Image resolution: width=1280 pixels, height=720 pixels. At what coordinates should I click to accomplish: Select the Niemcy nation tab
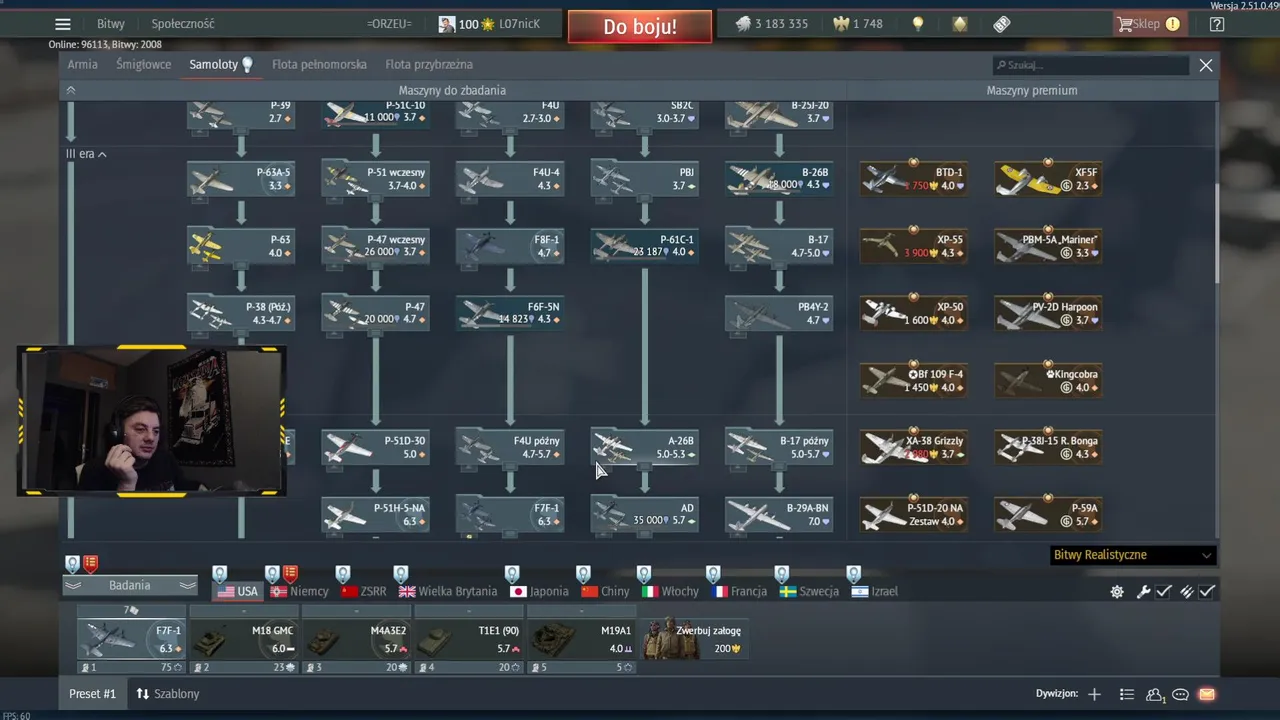tap(298, 591)
